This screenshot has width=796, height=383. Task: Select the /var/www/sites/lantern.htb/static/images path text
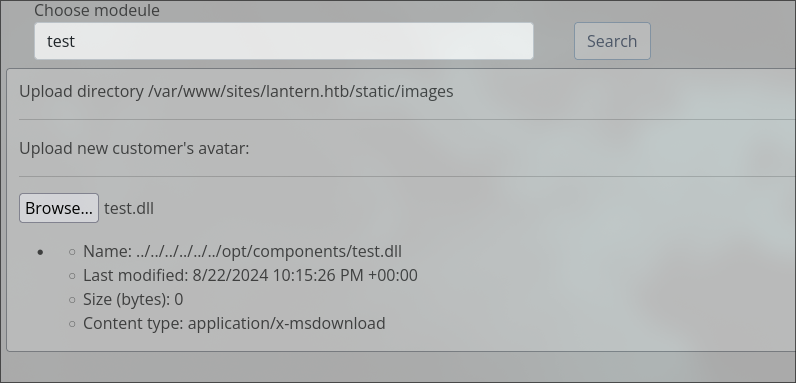pyautogui.click(x=301, y=91)
